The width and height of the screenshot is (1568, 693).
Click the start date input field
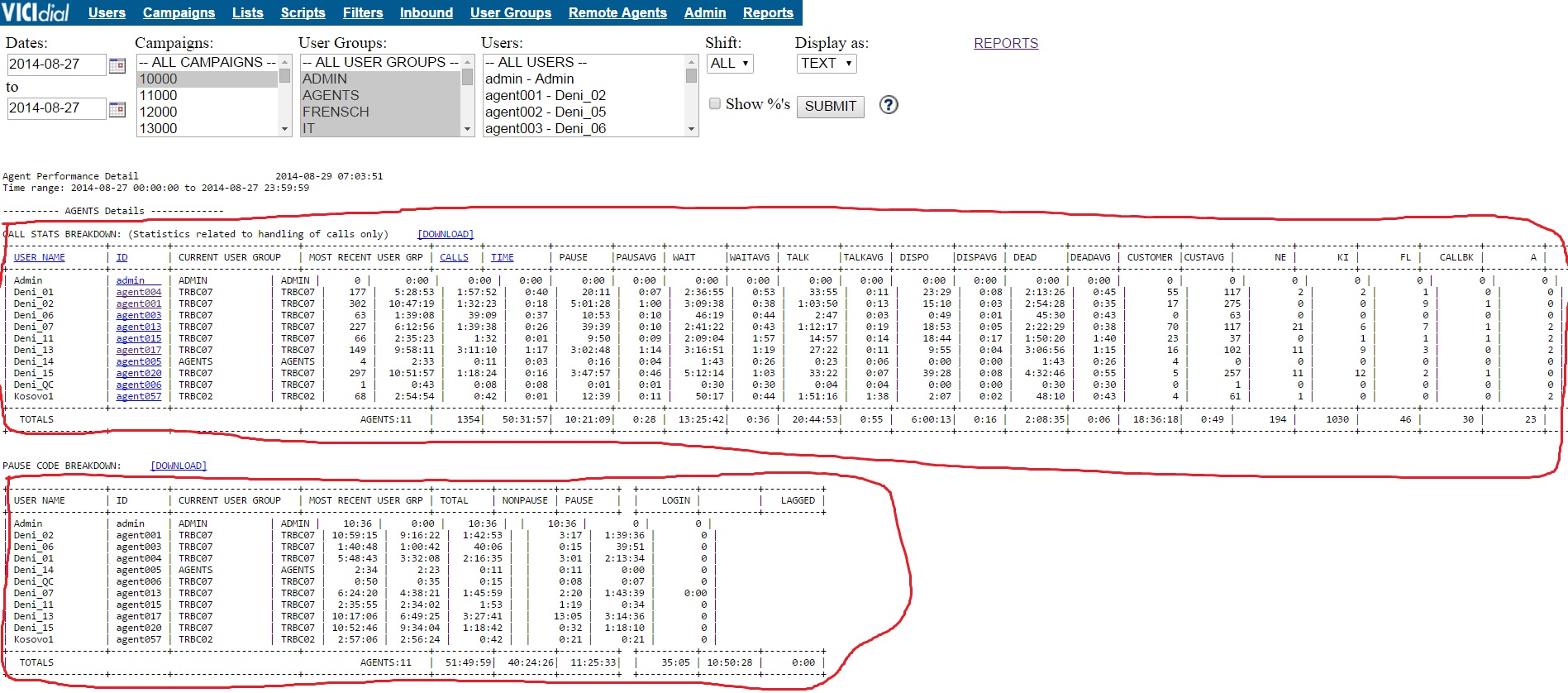click(x=56, y=65)
